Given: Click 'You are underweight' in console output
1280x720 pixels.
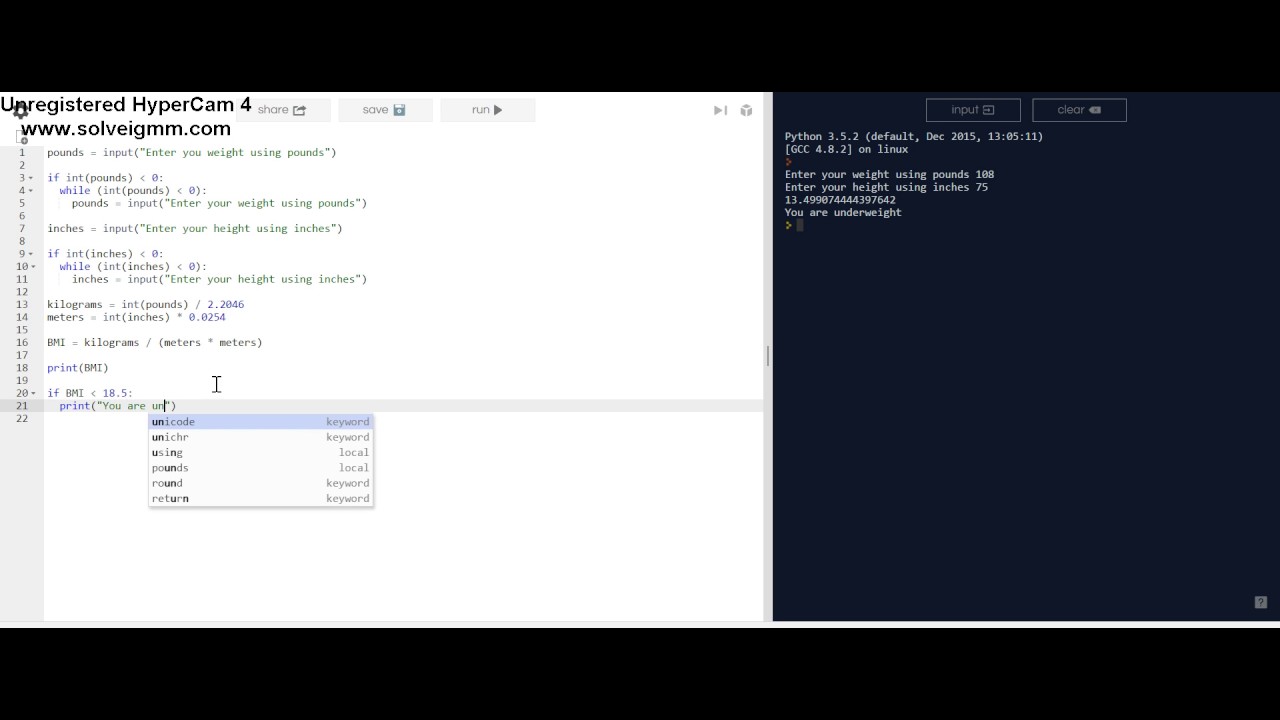Looking at the screenshot, I should coord(843,212).
